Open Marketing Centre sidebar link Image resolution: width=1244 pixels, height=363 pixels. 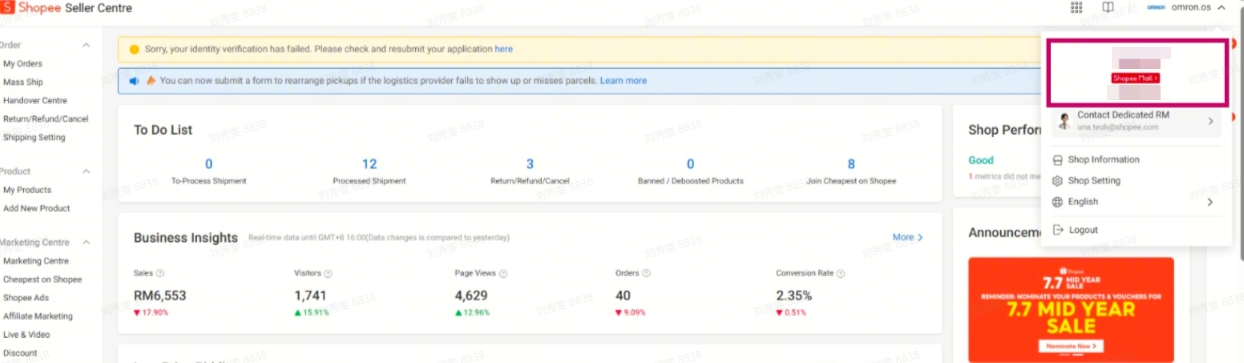(36, 261)
